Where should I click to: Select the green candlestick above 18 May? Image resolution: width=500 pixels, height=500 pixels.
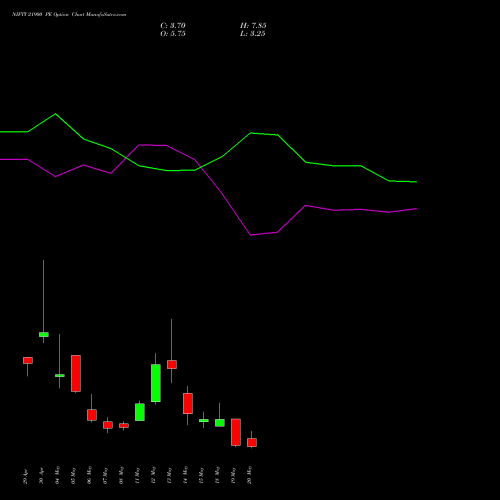220,423
